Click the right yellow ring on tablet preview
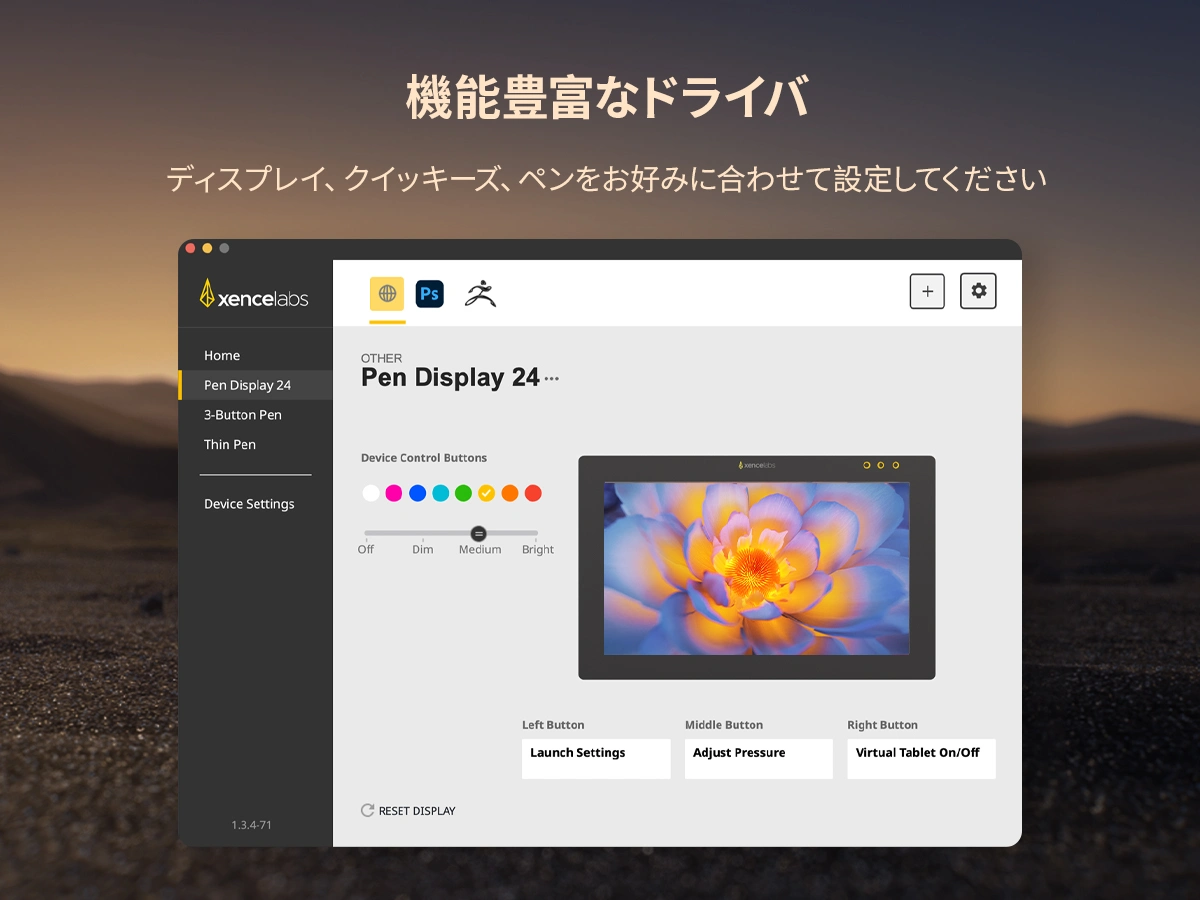 [x=895, y=465]
